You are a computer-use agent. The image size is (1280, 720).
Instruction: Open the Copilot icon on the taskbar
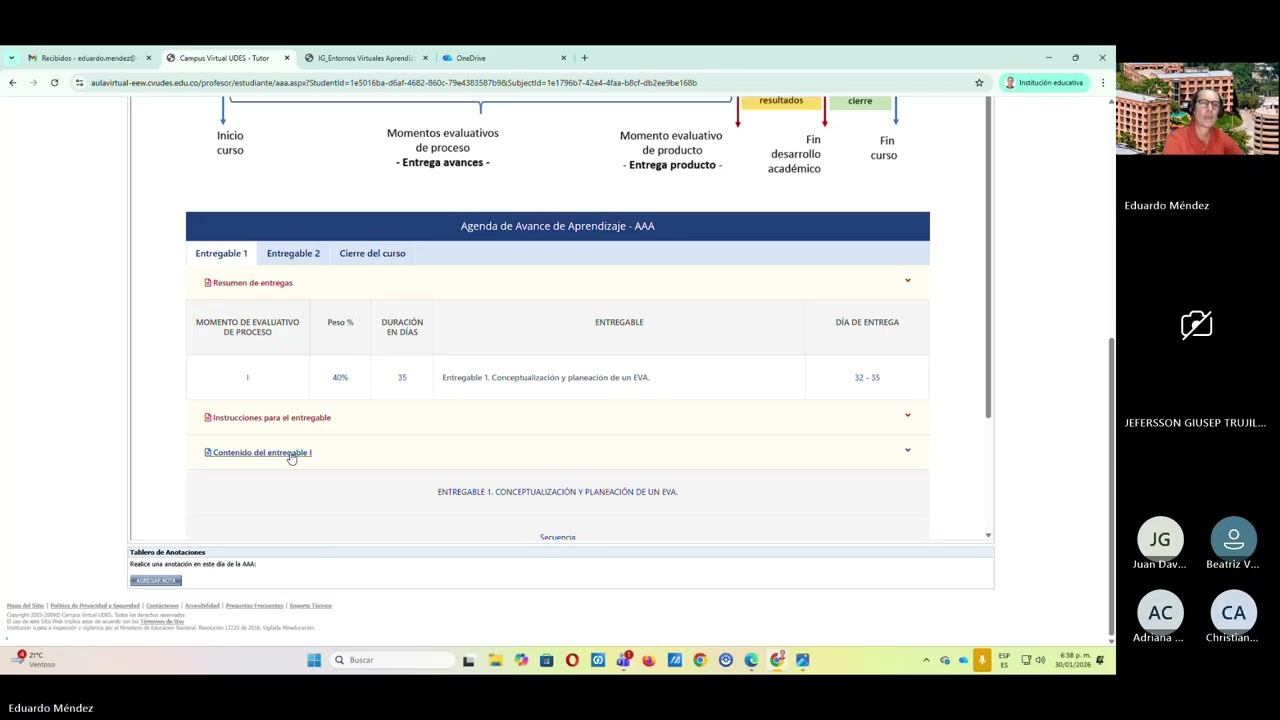pyautogui.click(x=521, y=660)
